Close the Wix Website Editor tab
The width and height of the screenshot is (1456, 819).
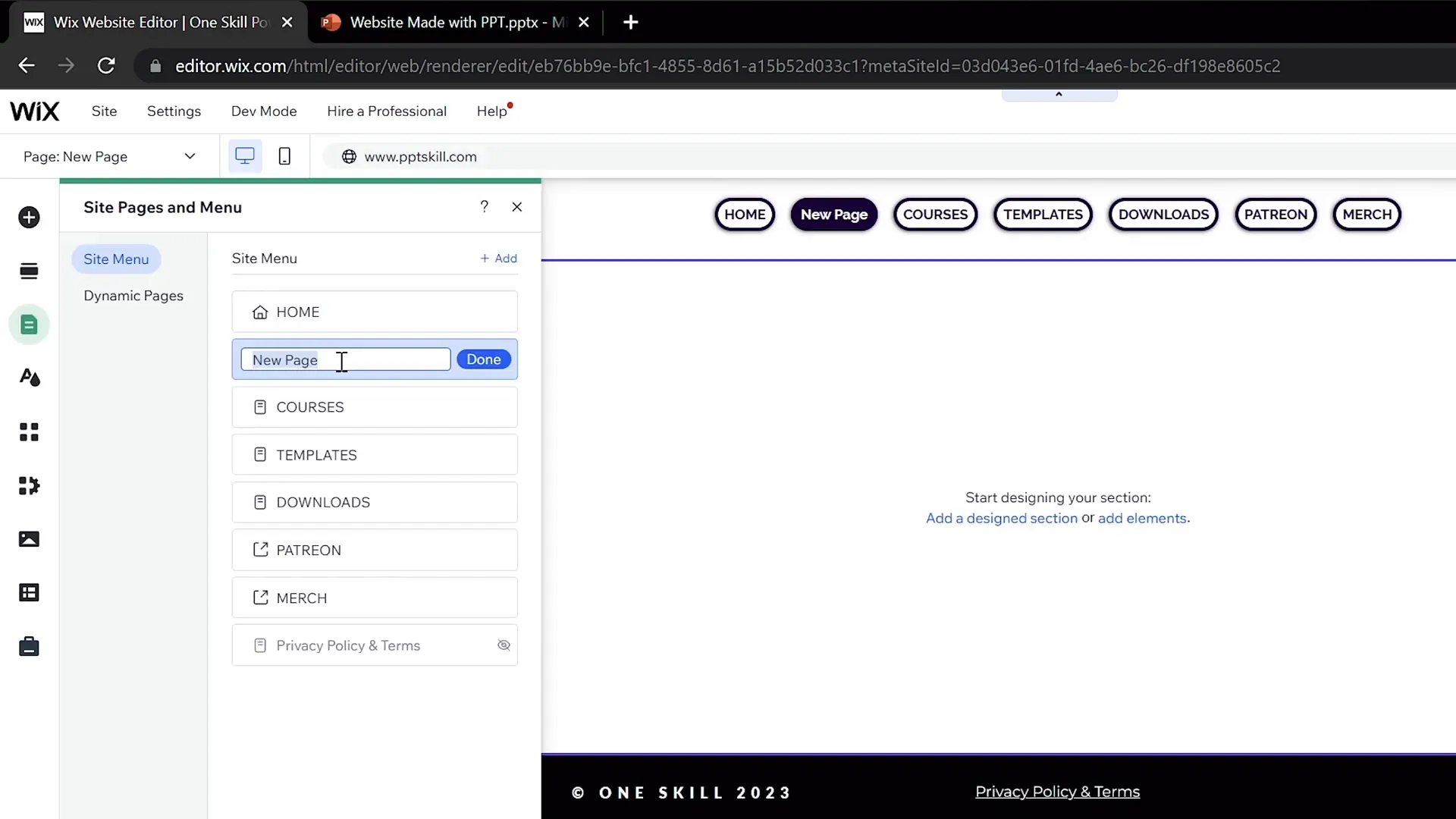coord(287,23)
